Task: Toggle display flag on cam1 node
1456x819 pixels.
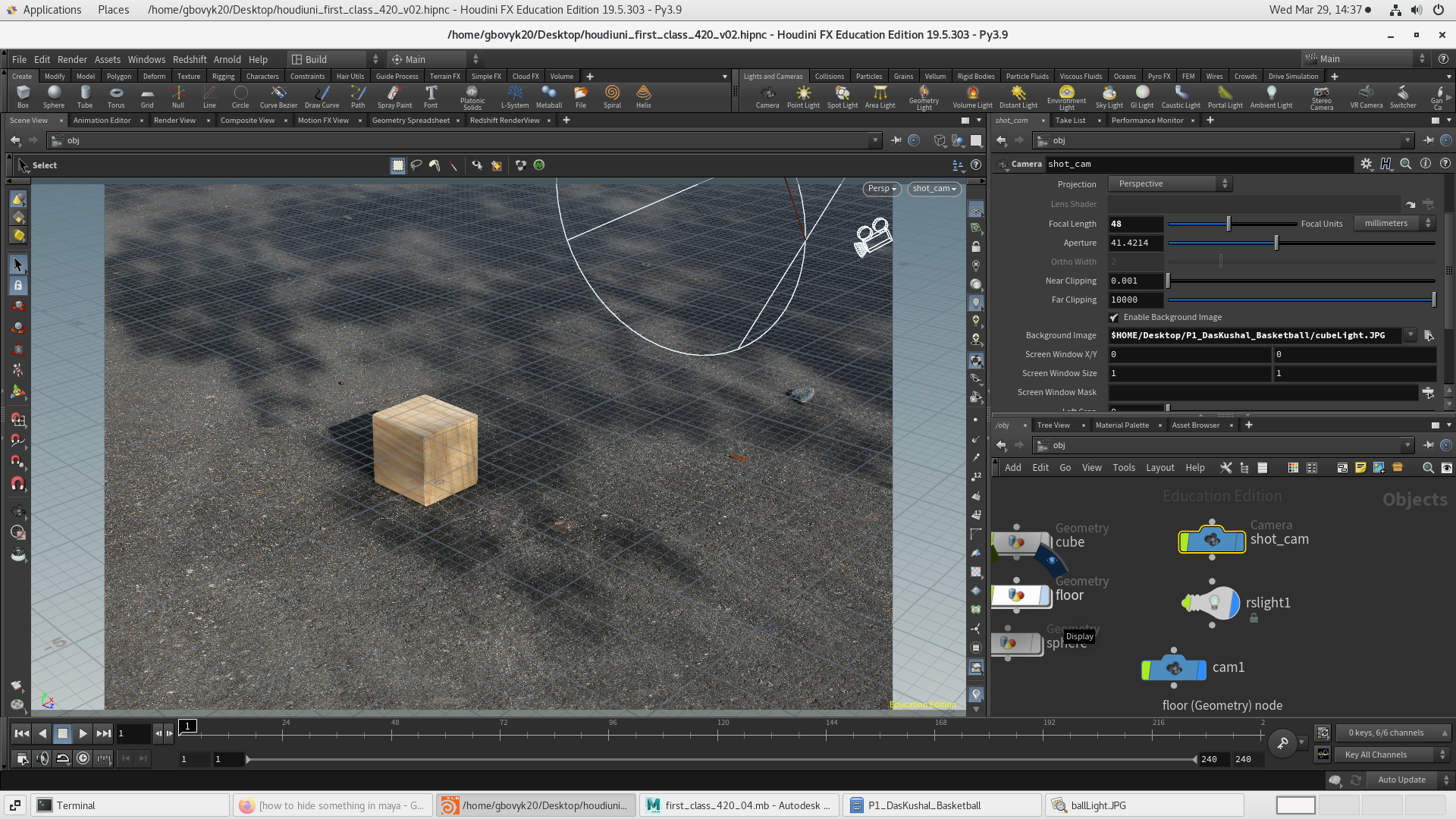Action: [1200, 670]
